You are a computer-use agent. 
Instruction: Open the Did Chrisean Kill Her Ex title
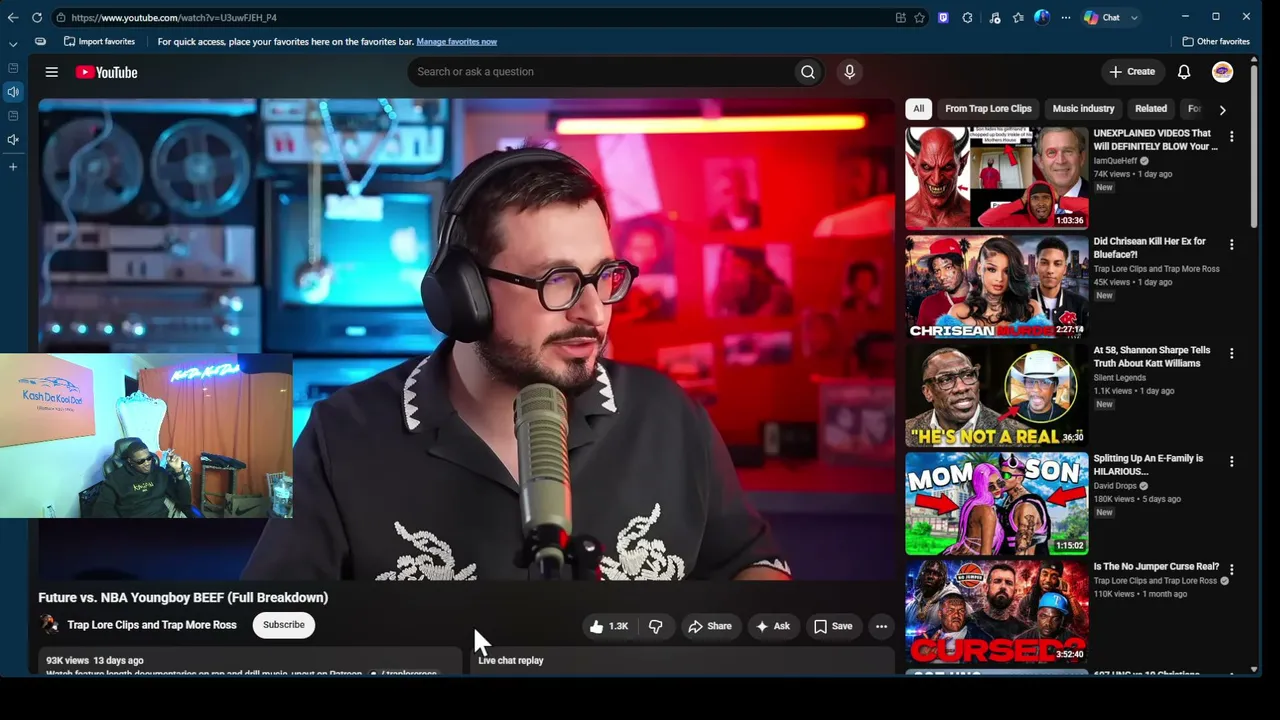[1149, 248]
